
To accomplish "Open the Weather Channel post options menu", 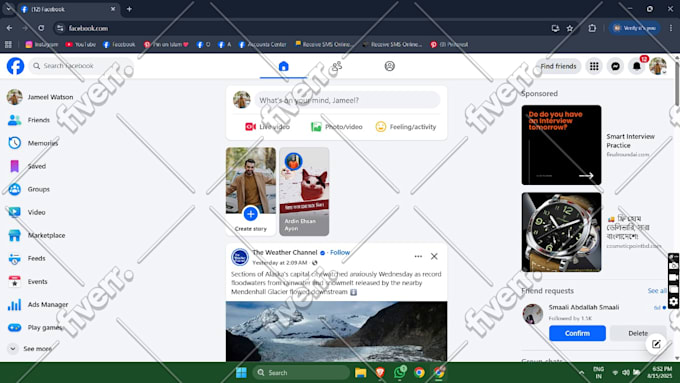I will [x=418, y=256].
